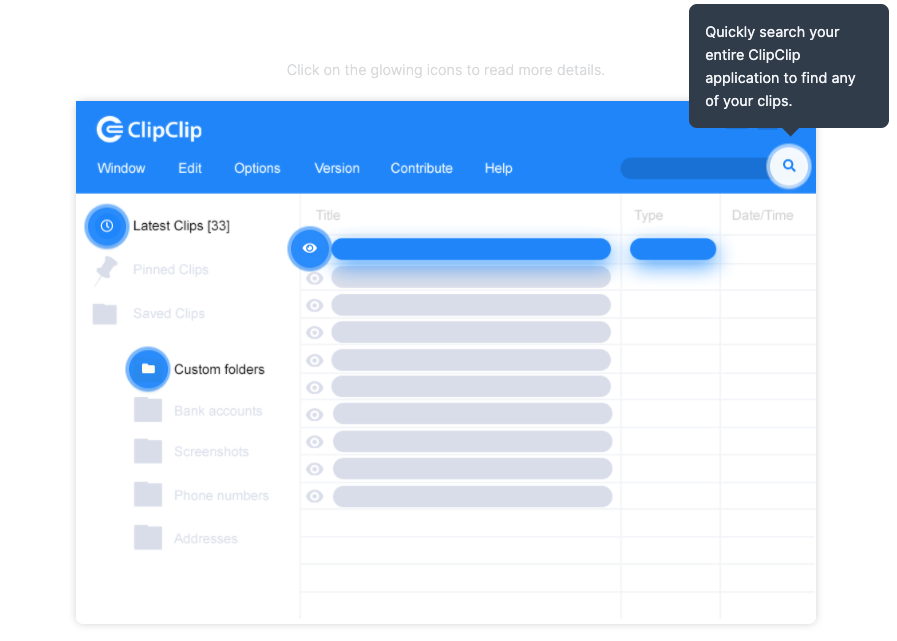Select the highlighted blue clip title bar

coord(471,249)
